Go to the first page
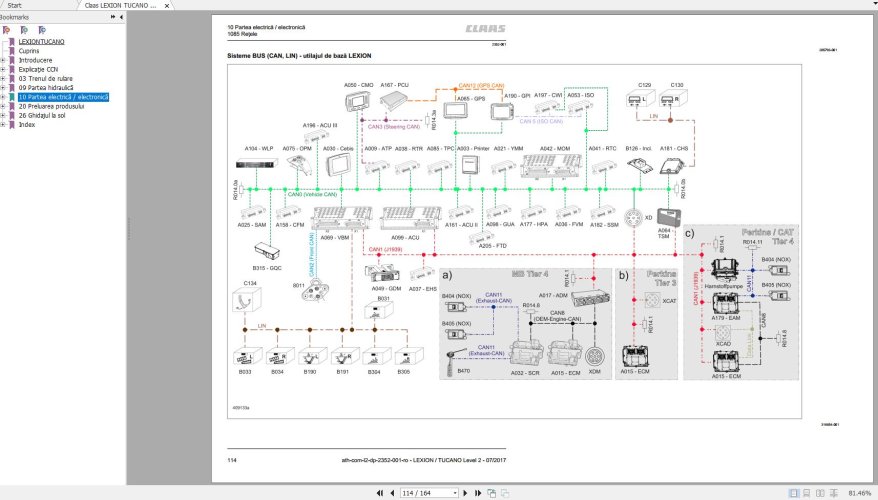 tap(380, 493)
